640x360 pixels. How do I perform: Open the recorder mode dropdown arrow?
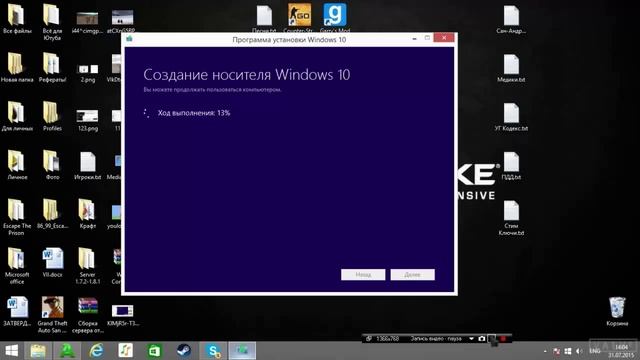[x=471, y=338]
